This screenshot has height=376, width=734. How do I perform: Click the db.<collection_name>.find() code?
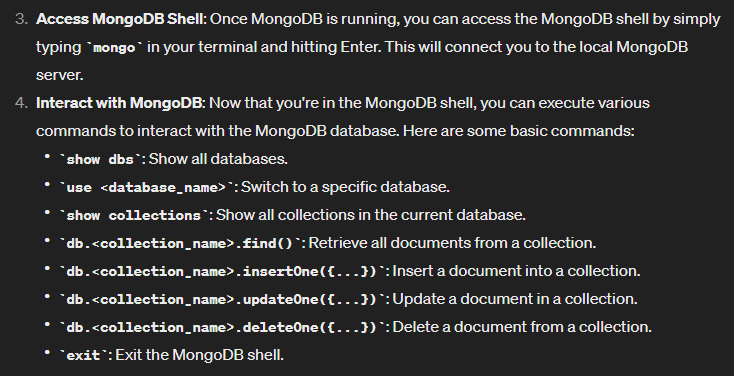[x=180, y=243]
